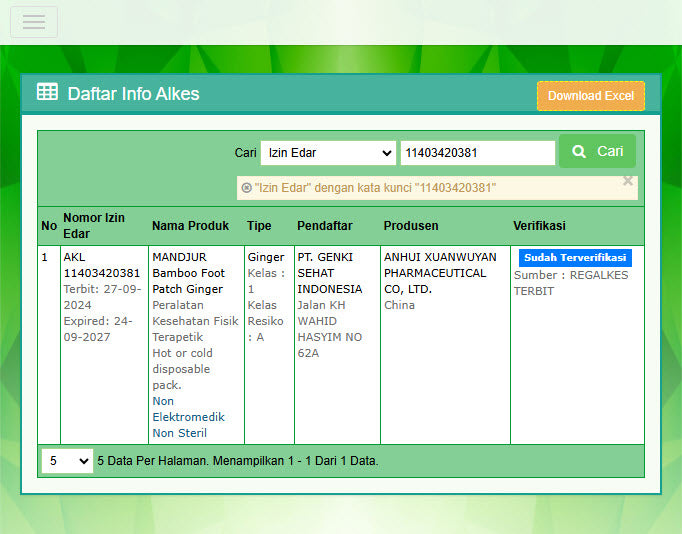Viewport: 682px width, 534px height.
Task: Focus the keyword field containing 11403420381
Action: pyautogui.click(x=477, y=153)
